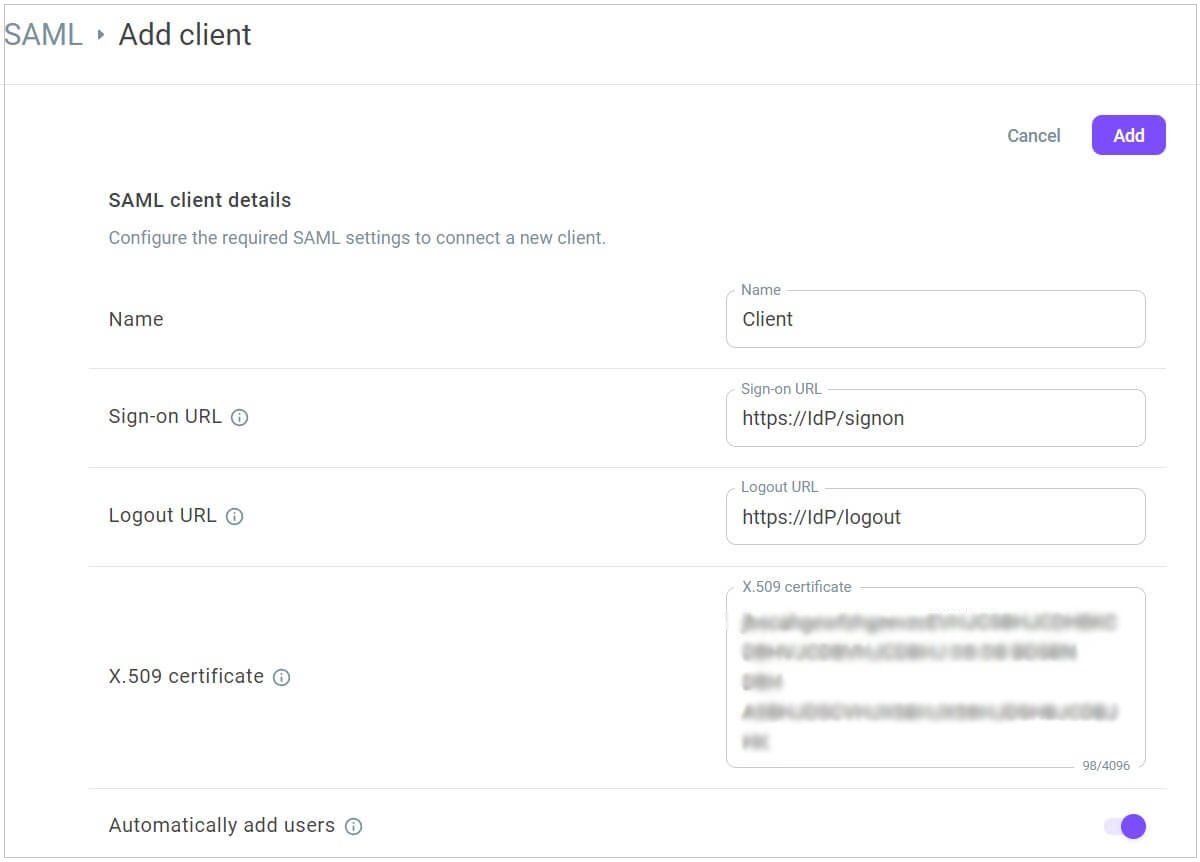Click the 'Add client' page title
The height and width of the screenshot is (862, 1200).
185,35
